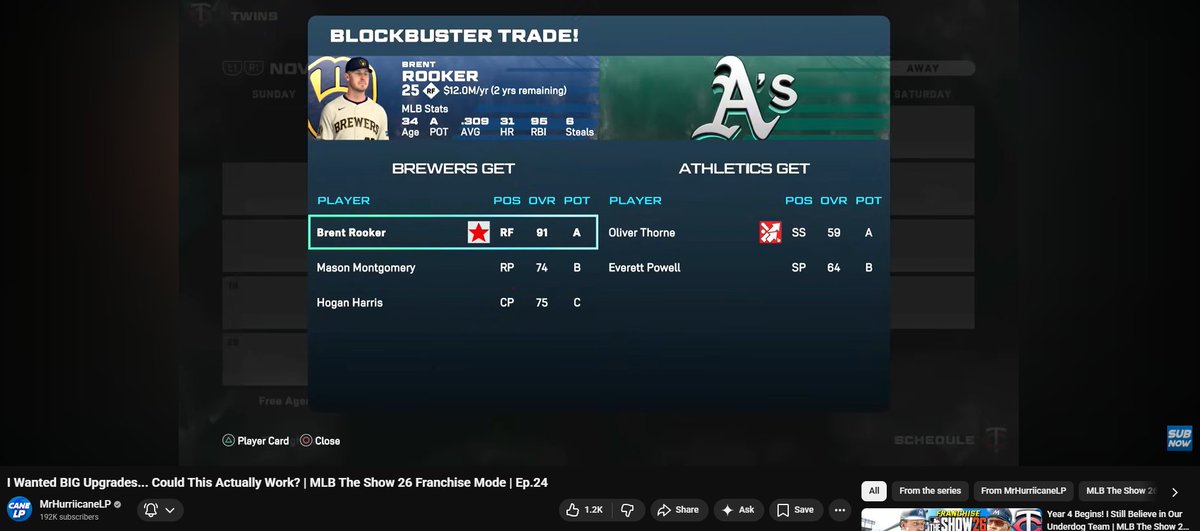Open the more actions menu beside Save
Image resolution: width=1200 pixels, height=531 pixels.
tap(840, 510)
